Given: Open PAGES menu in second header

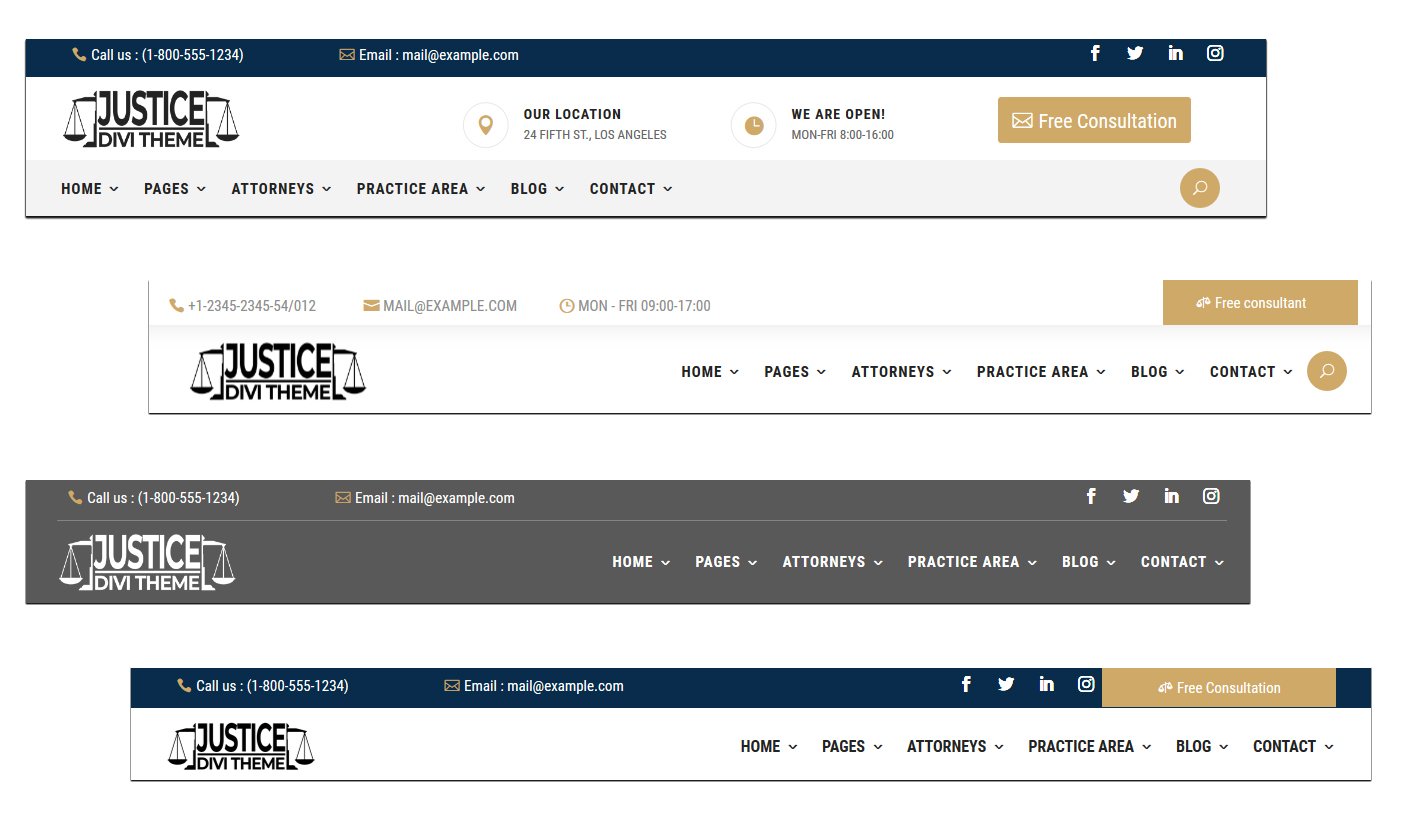Looking at the screenshot, I should [x=795, y=371].
